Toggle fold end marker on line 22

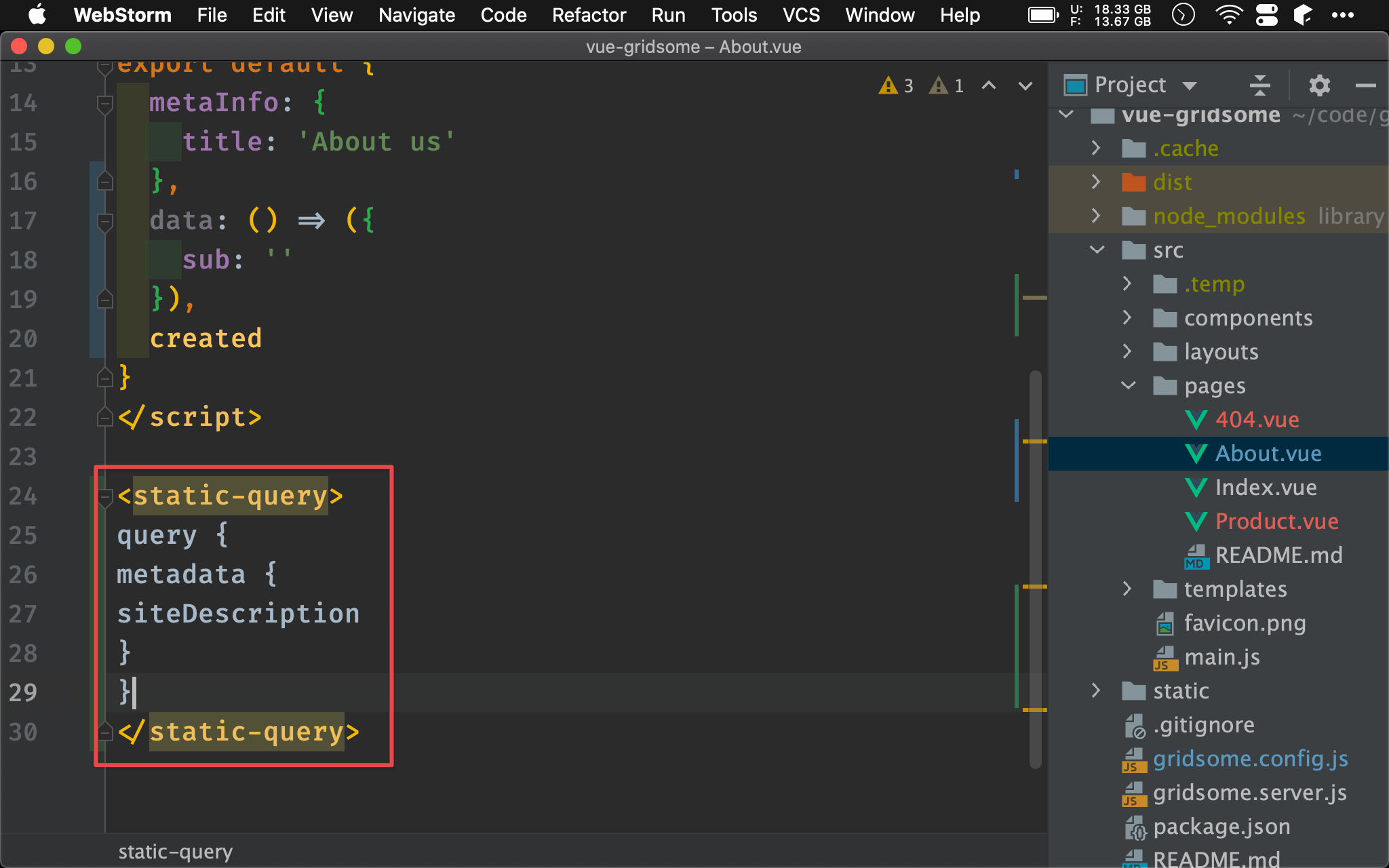coord(104,416)
